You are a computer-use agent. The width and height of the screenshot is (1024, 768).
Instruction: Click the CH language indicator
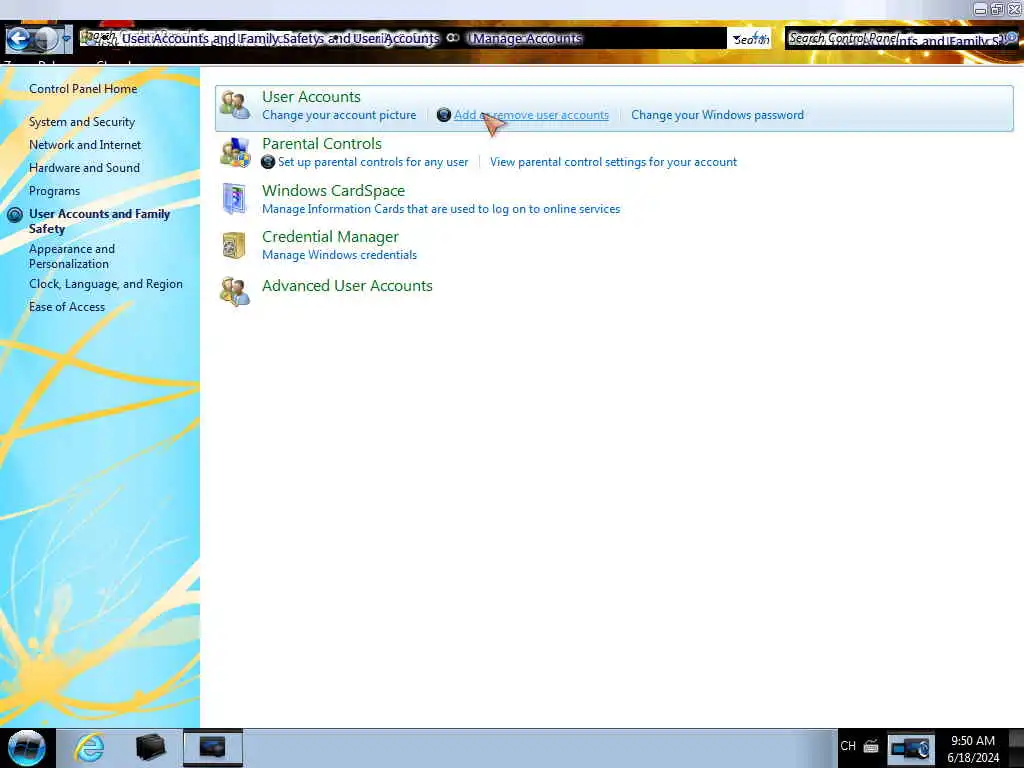pyautogui.click(x=848, y=746)
